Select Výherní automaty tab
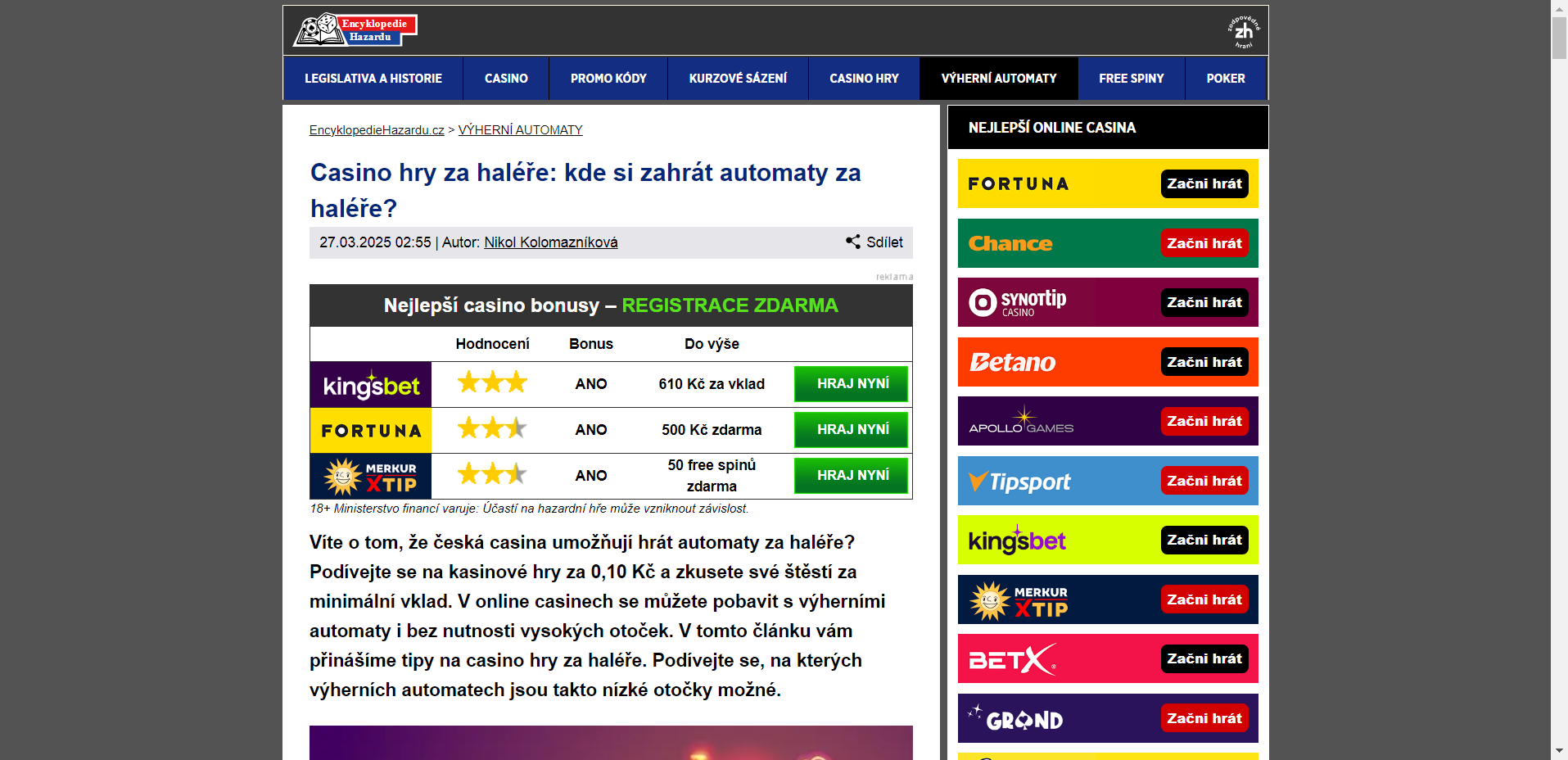1568x760 pixels. 999,79
